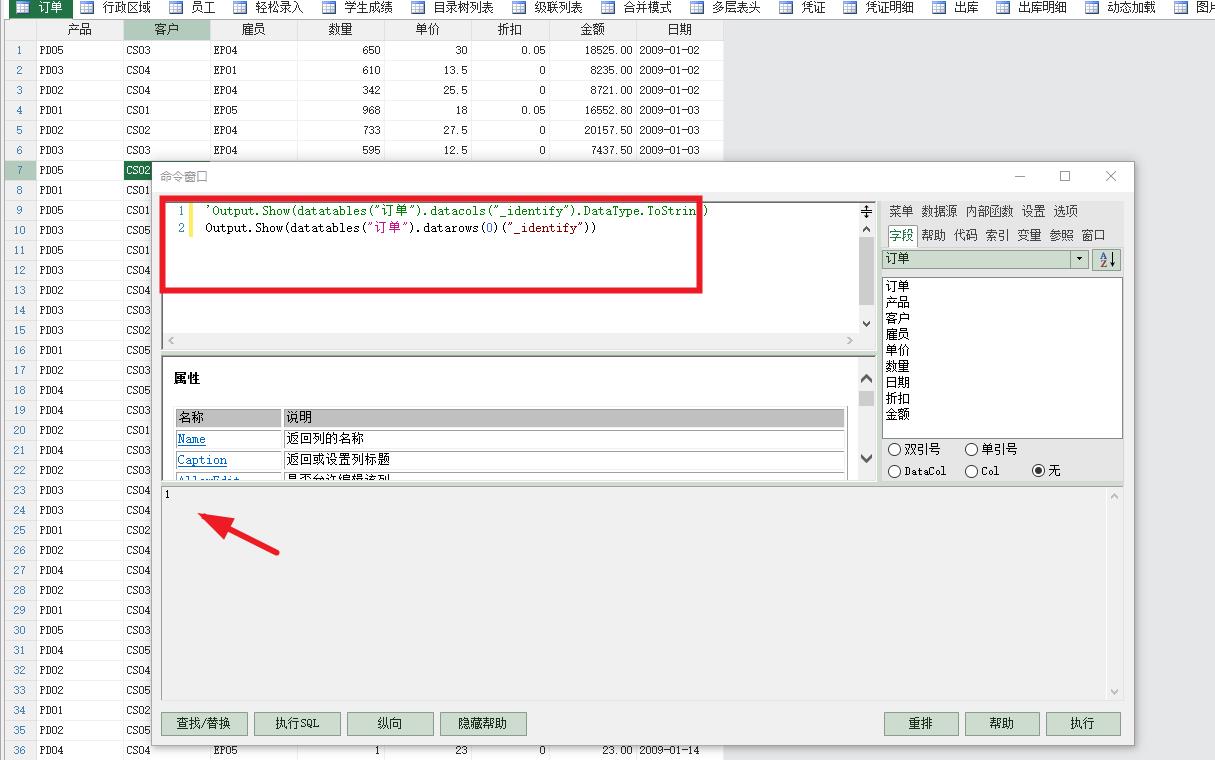Image resolution: width=1215 pixels, height=760 pixels.
Task: Select the 单引号 radio option
Action: point(971,450)
